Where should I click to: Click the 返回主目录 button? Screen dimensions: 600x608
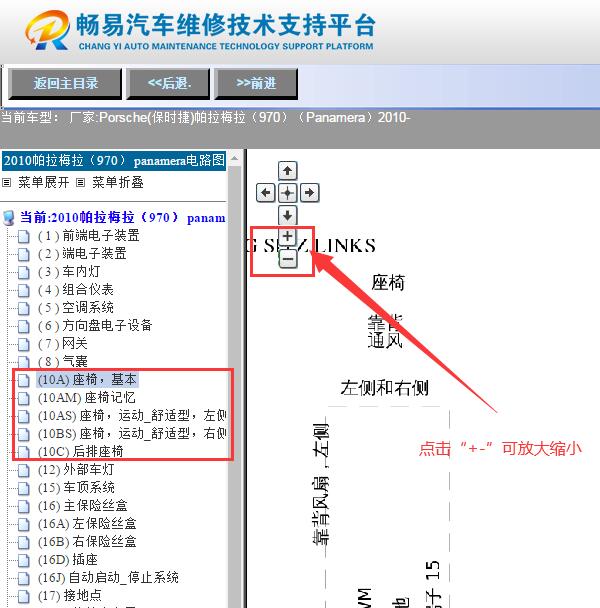pyautogui.click(x=65, y=84)
